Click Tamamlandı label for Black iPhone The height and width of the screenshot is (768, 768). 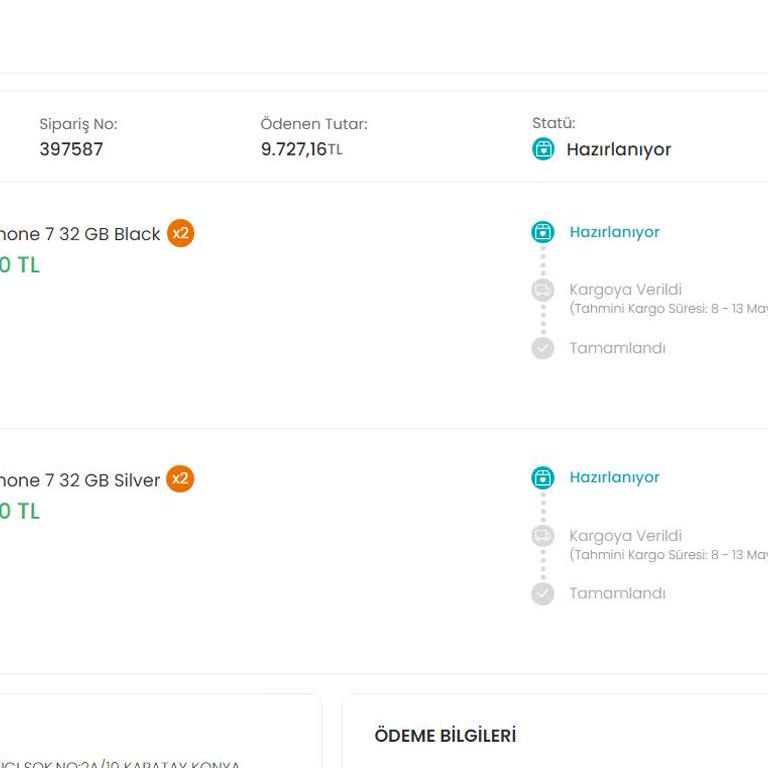pos(617,348)
